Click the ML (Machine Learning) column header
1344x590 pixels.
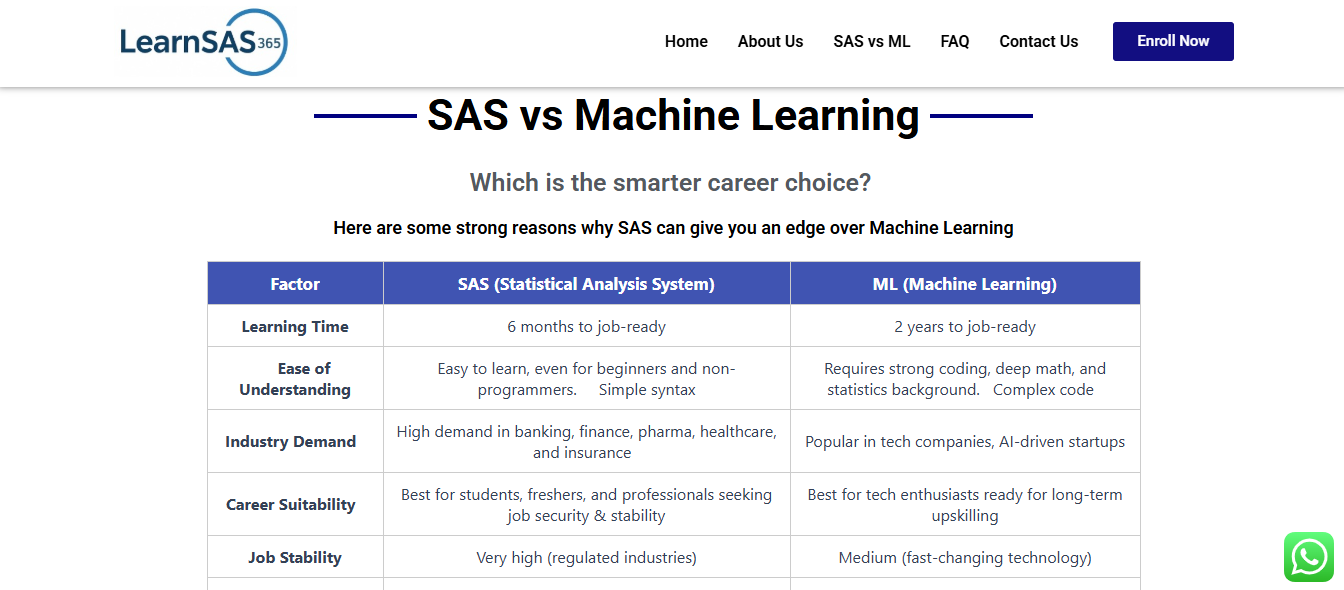pyautogui.click(x=965, y=284)
